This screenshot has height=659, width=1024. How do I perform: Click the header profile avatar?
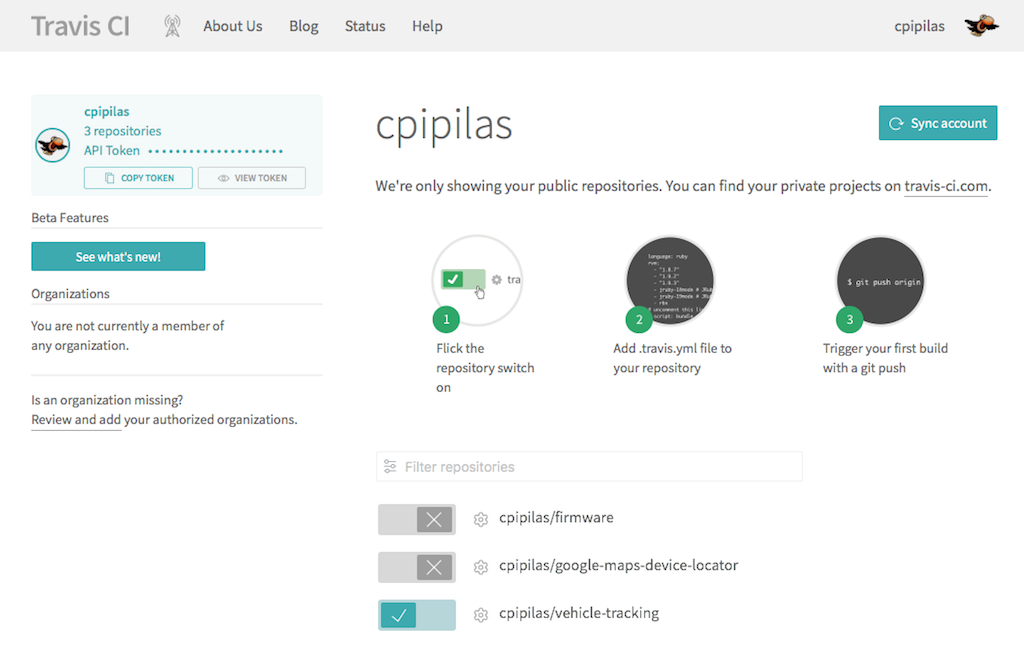pos(982,25)
